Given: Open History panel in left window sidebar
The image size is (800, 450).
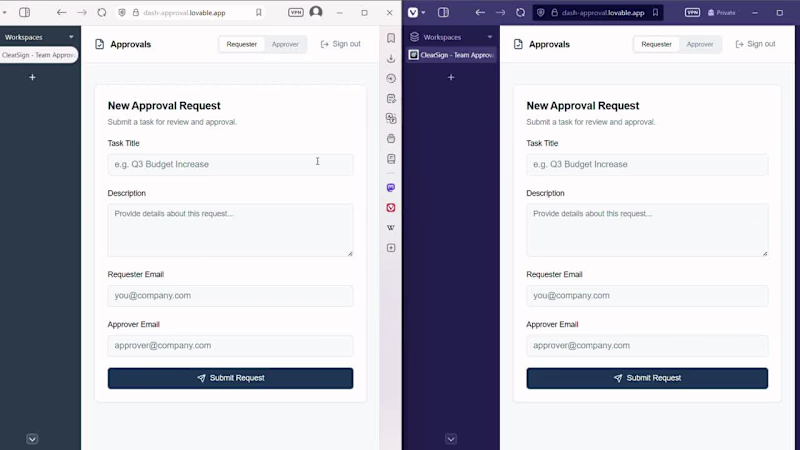Looking at the screenshot, I should (391, 79).
